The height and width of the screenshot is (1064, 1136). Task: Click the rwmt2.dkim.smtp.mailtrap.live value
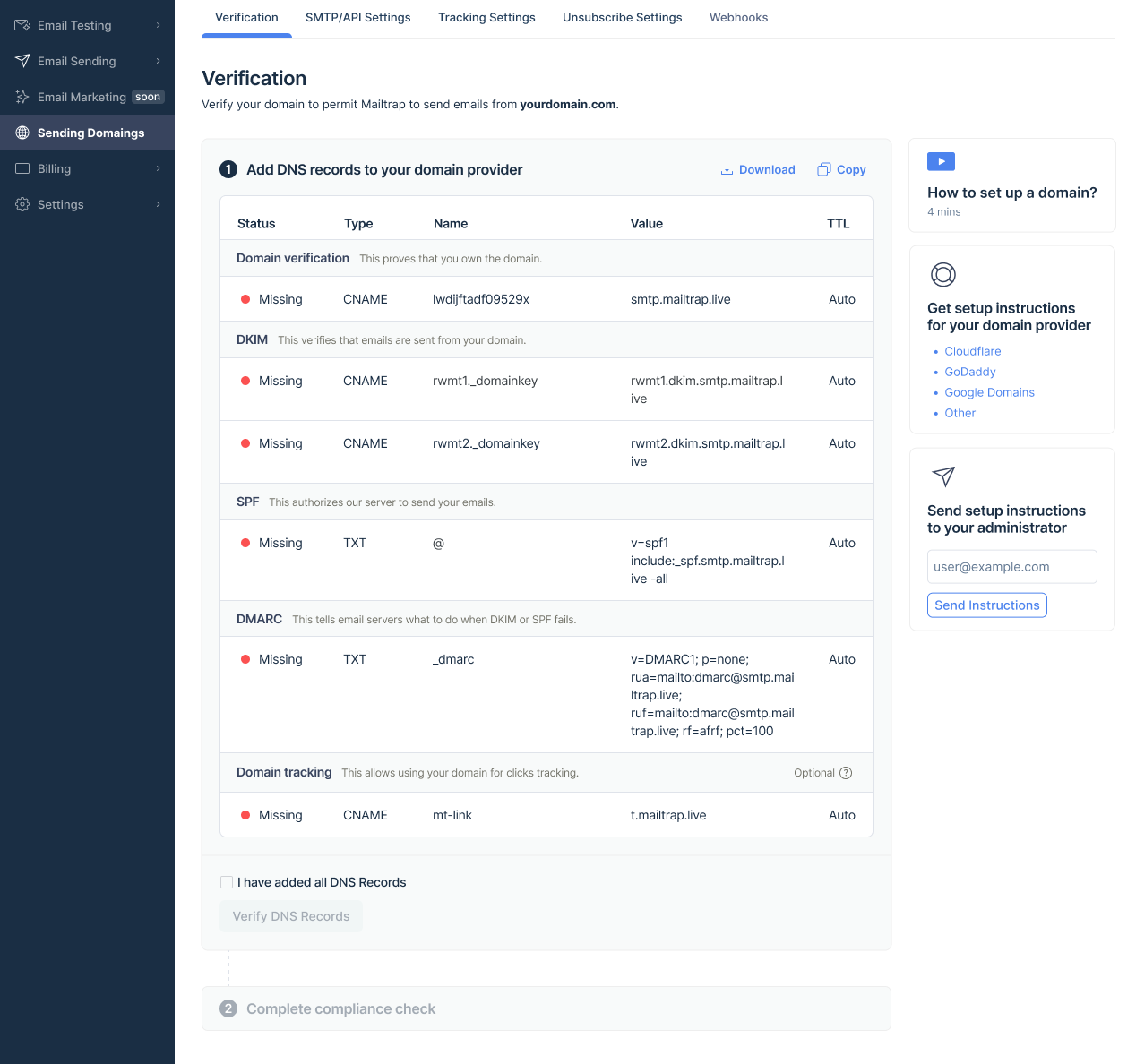click(708, 452)
